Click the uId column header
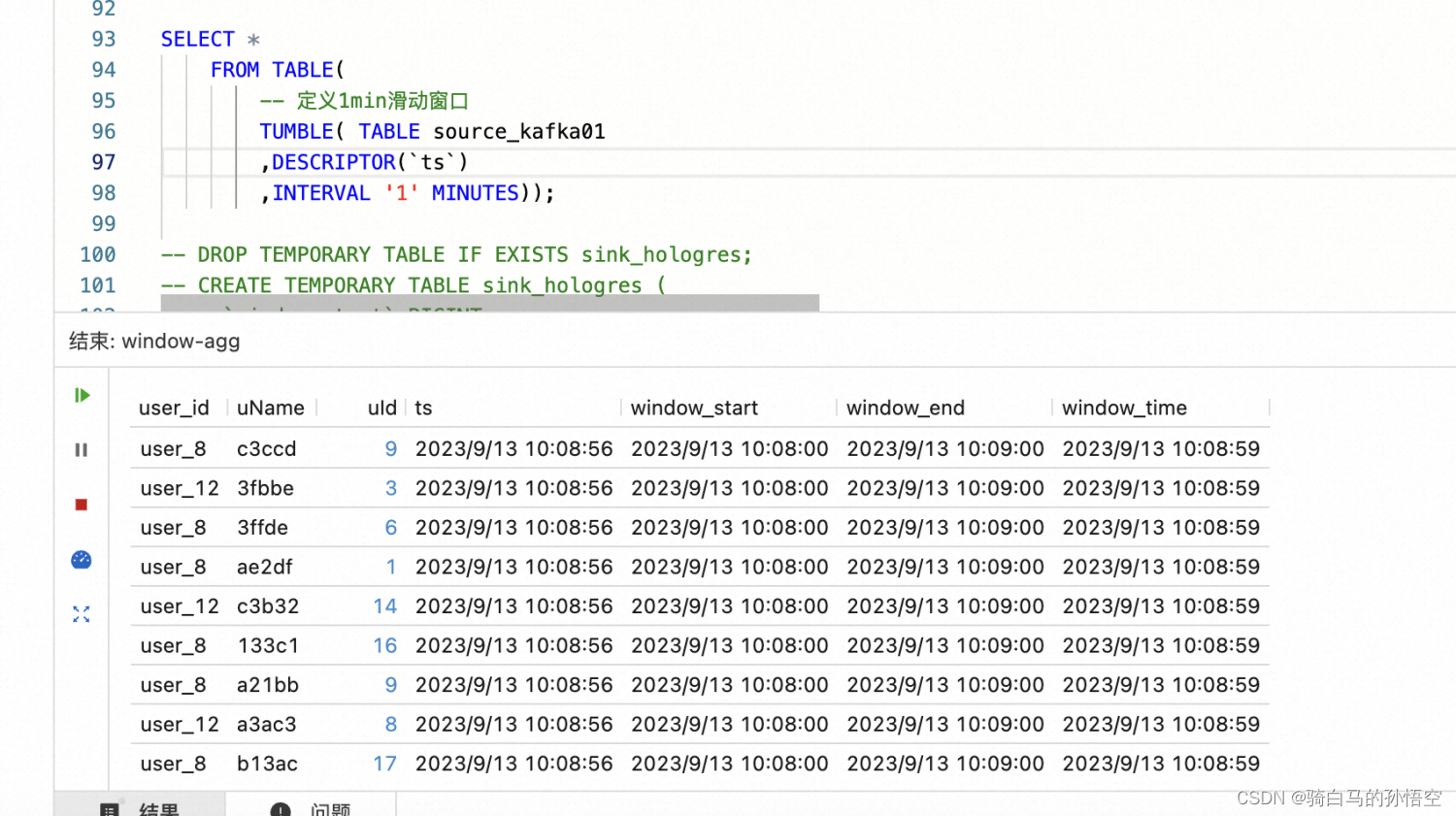 (382, 408)
